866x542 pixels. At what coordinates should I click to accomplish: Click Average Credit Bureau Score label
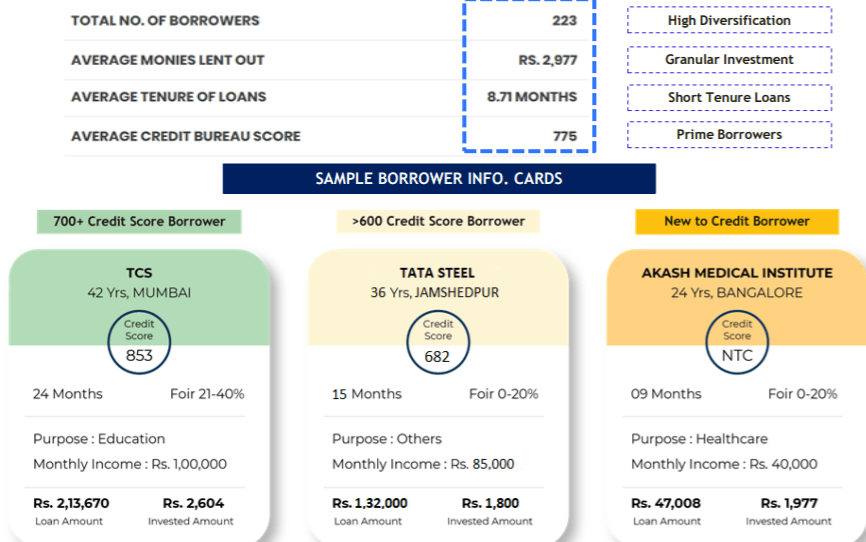186,136
